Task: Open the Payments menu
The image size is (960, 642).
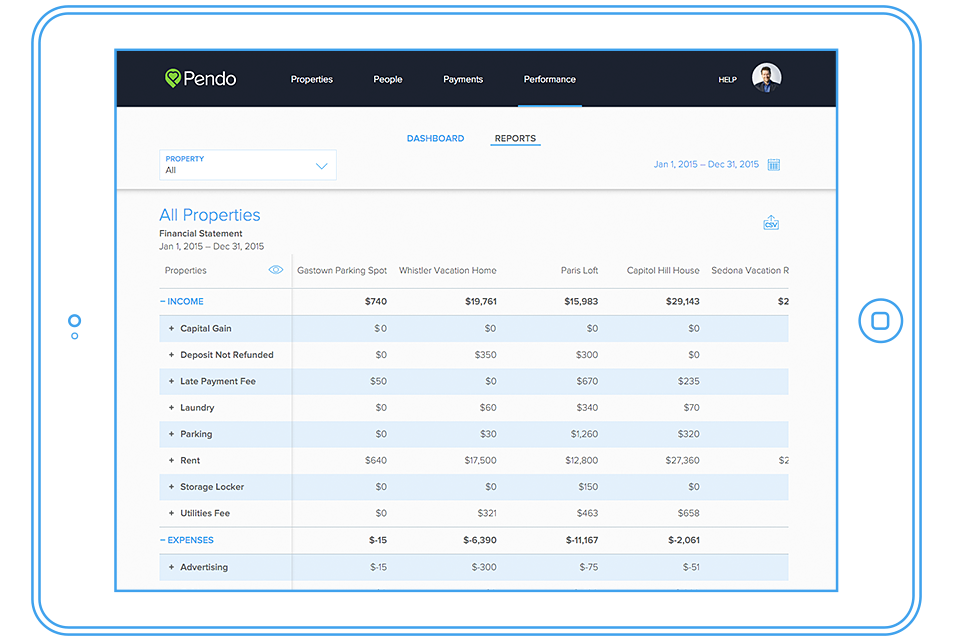Action: pyautogui.click(x=463, y=79)
